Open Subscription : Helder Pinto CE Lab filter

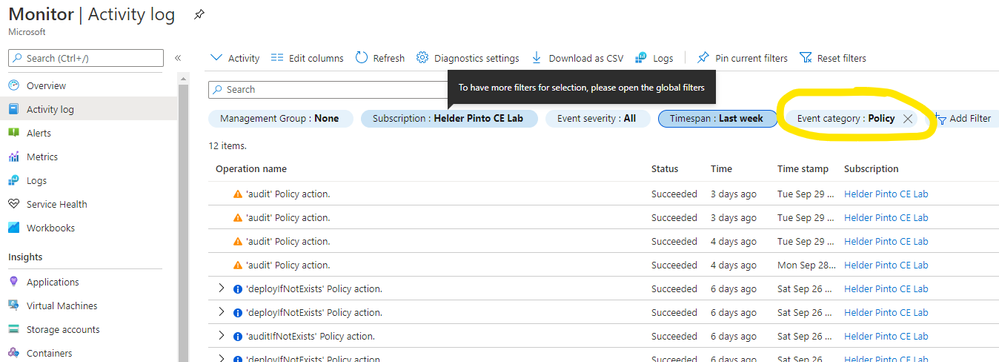click(x=449, y=119)
